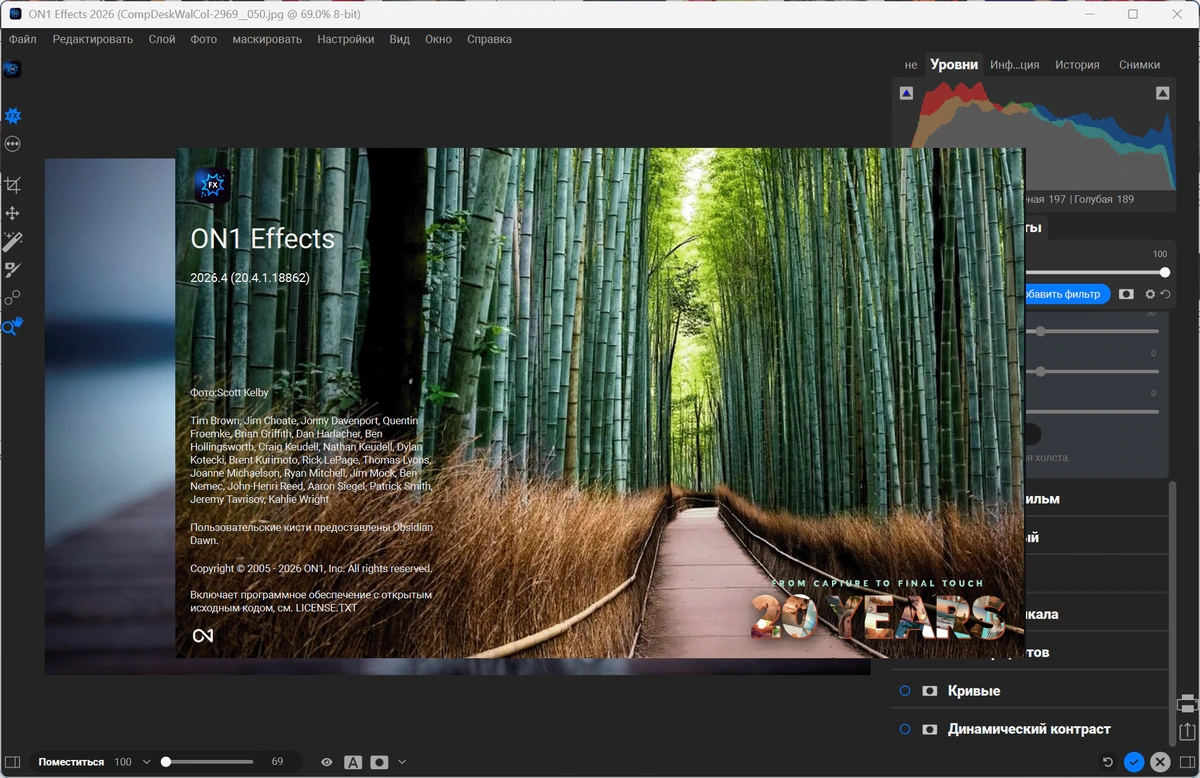Enable or disable Динамический контраст filter circle
The height and width of the screenshot is (778, 1200).
point(905,729)
